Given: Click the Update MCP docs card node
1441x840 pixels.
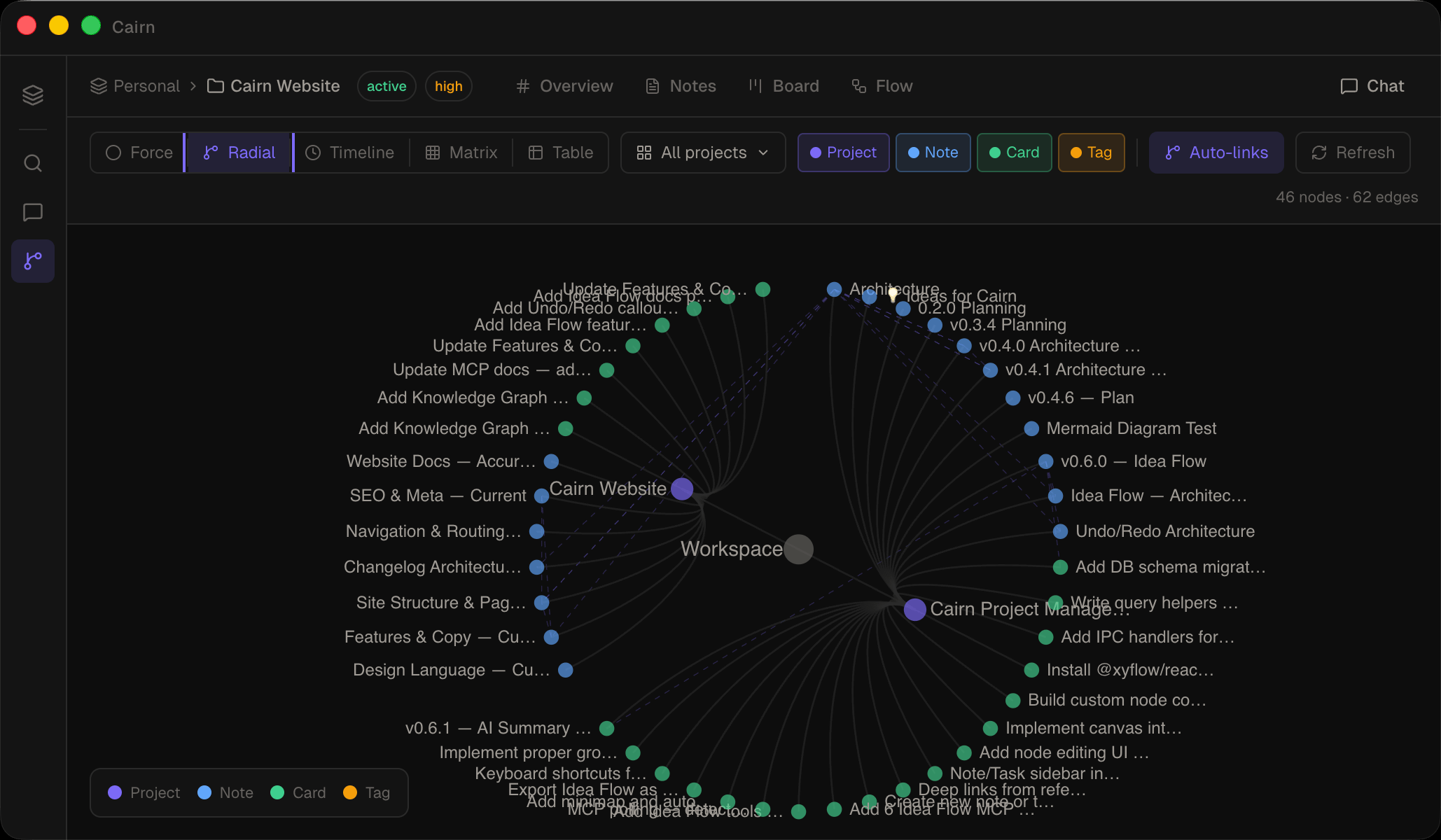Looking at the screenshot, I should click(x=607, y=370).
